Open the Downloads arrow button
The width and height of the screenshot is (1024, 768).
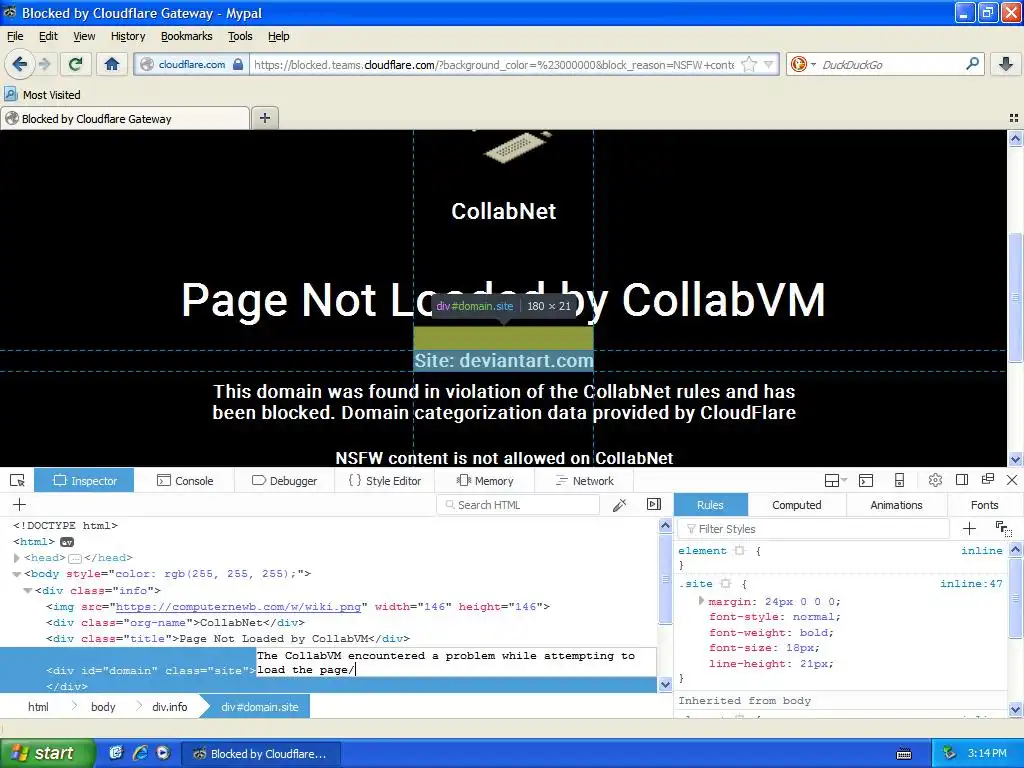coord(1006,64)
